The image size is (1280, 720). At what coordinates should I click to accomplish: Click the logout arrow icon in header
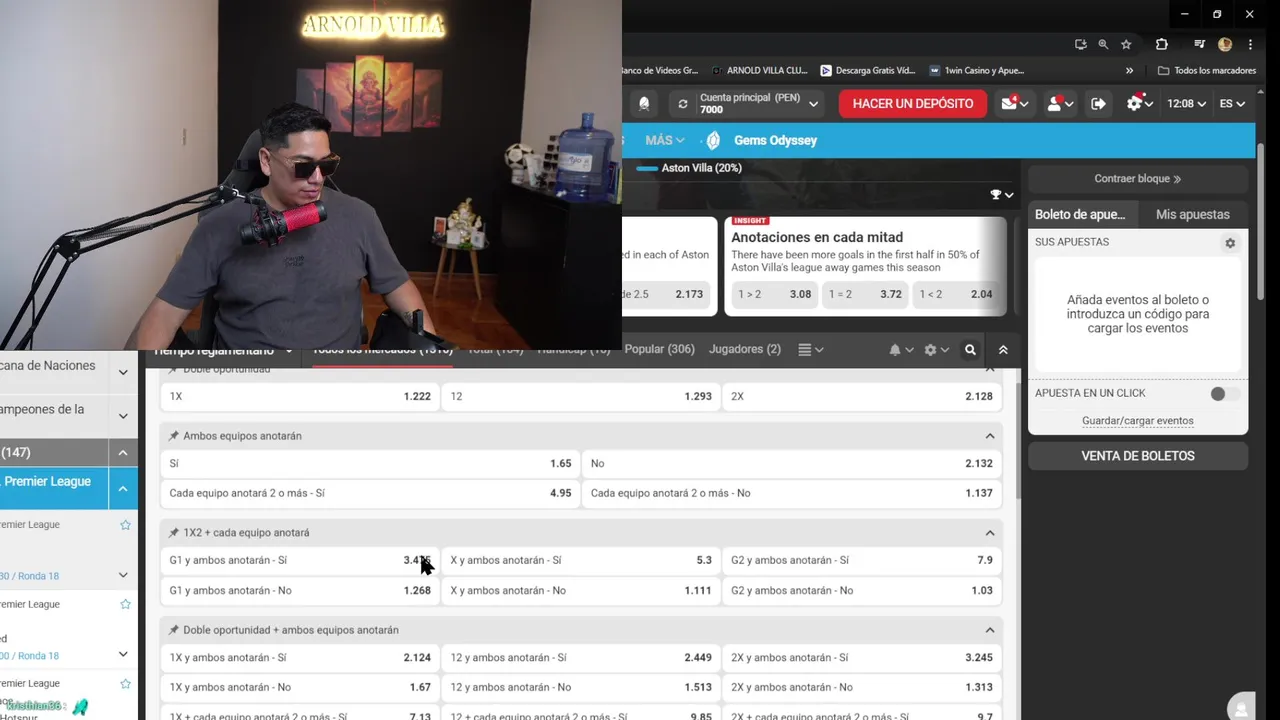pyautogui.click(x=1098, y=104)
